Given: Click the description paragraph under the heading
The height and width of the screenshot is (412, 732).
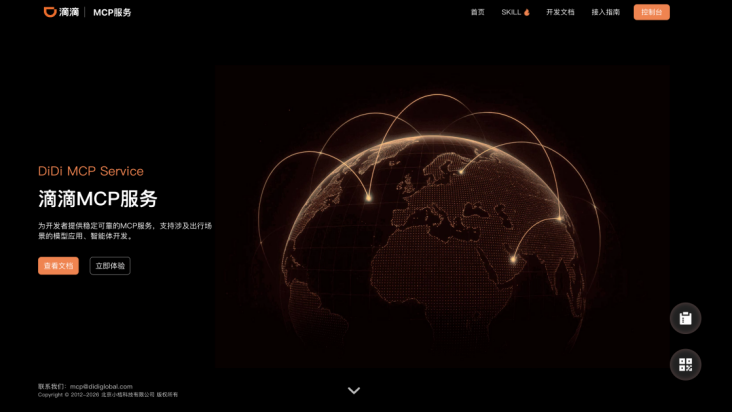Looking at the screenshot, I should tap(124, 231).
